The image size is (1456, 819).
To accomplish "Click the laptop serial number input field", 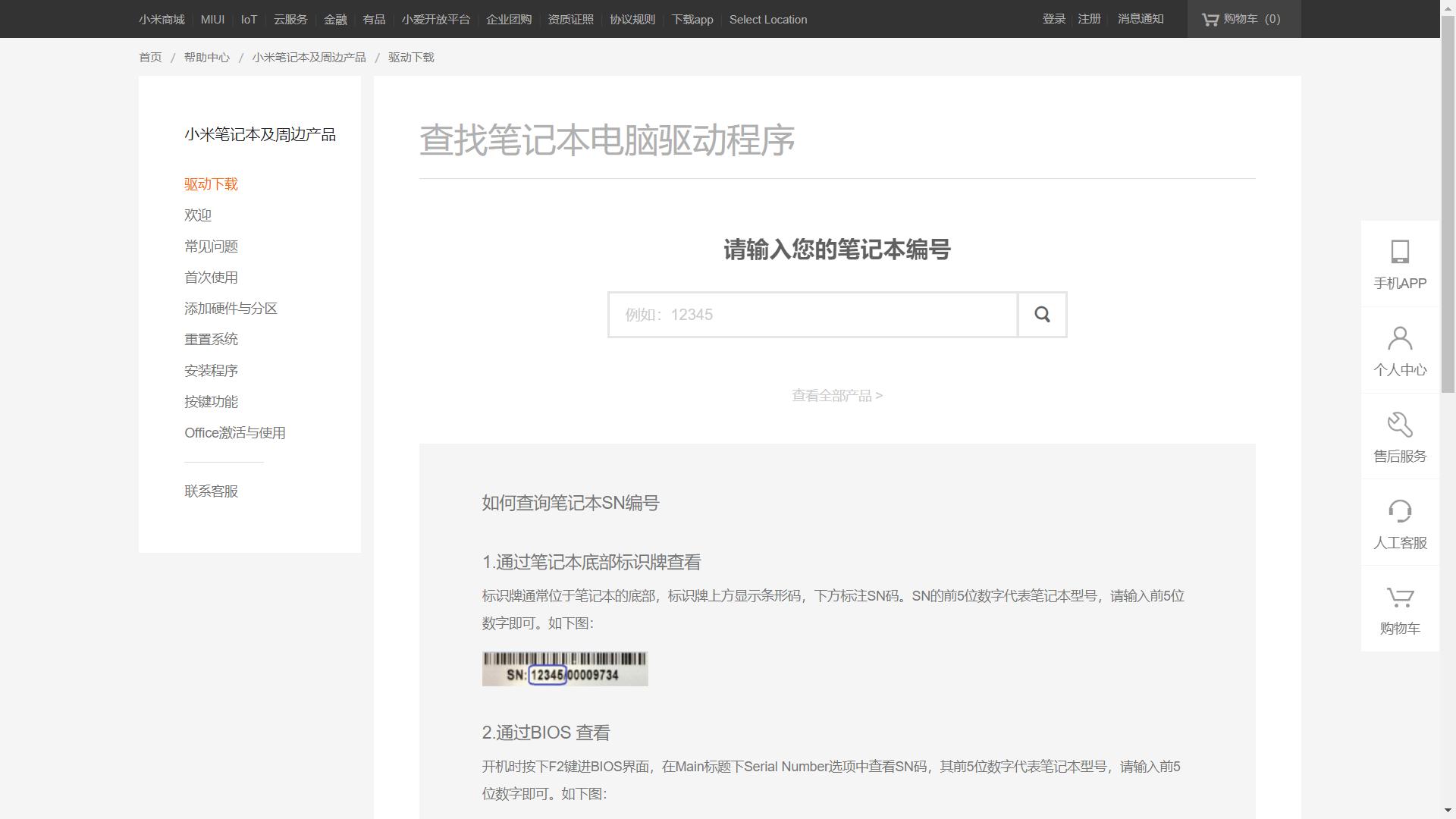I will [x=811, y=314].
